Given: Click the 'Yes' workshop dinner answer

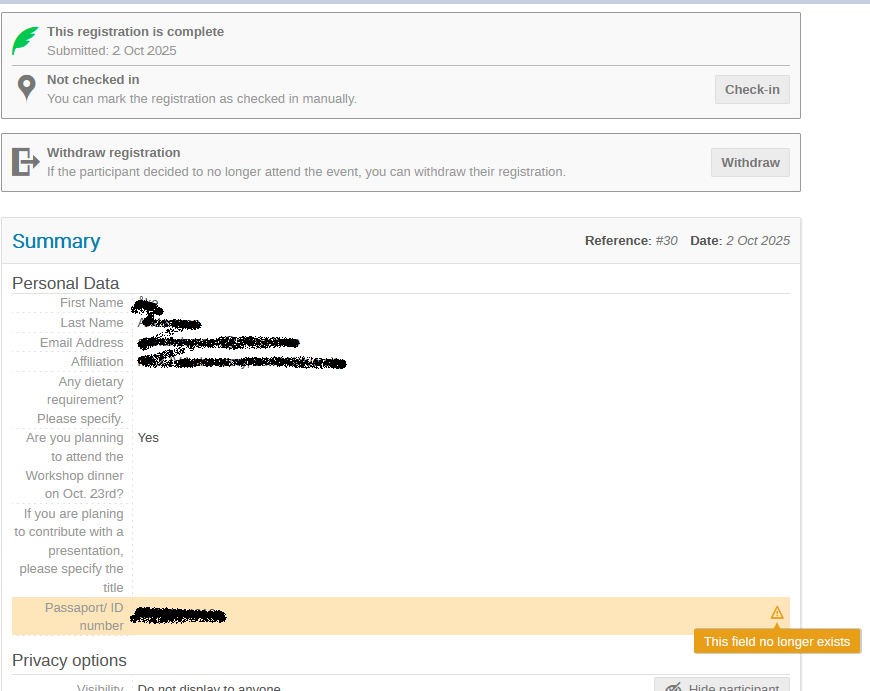Looking at the screenshot, I should coord(148,438).
